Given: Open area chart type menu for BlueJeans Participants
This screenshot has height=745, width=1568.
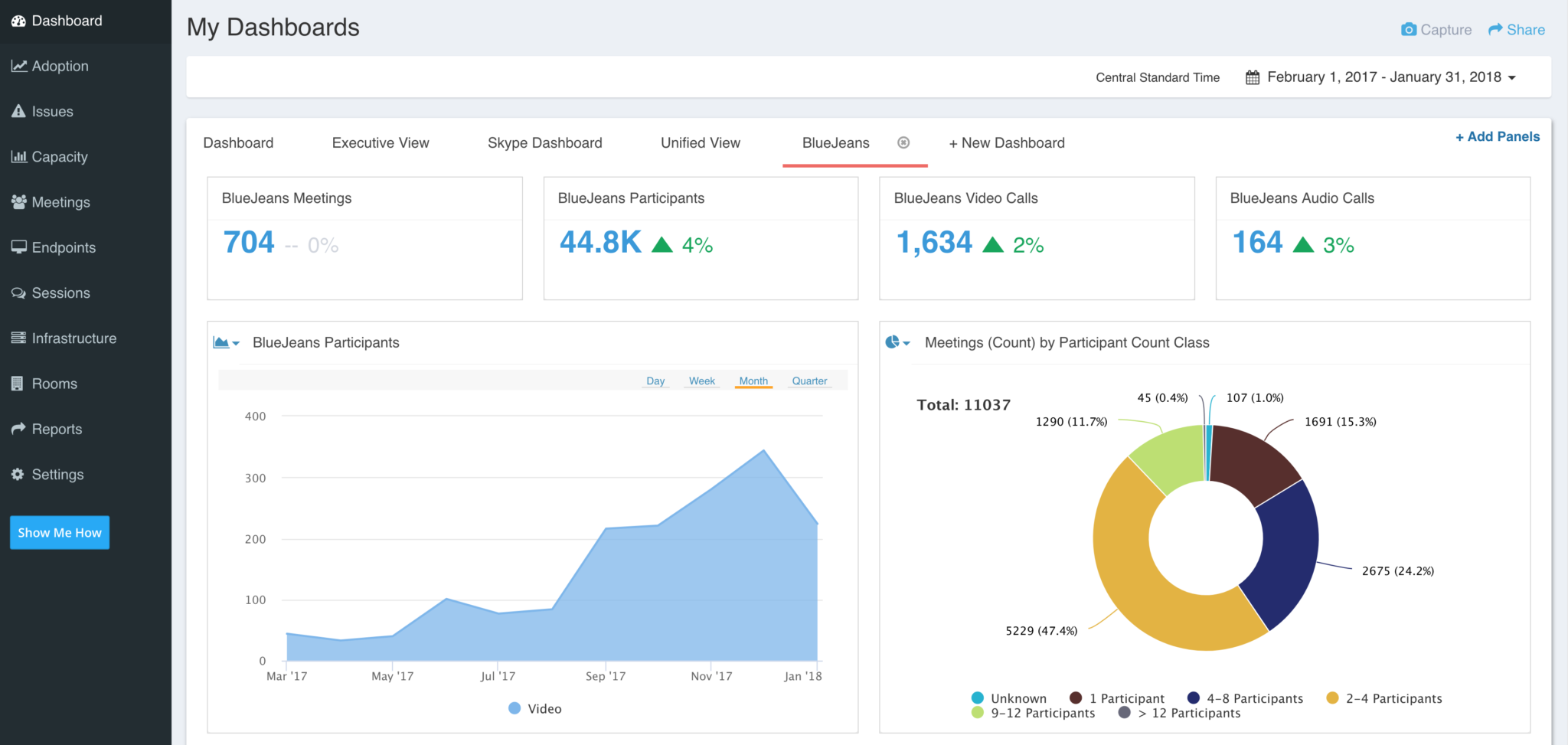Looking at the screenshot, I should (227, 343).
